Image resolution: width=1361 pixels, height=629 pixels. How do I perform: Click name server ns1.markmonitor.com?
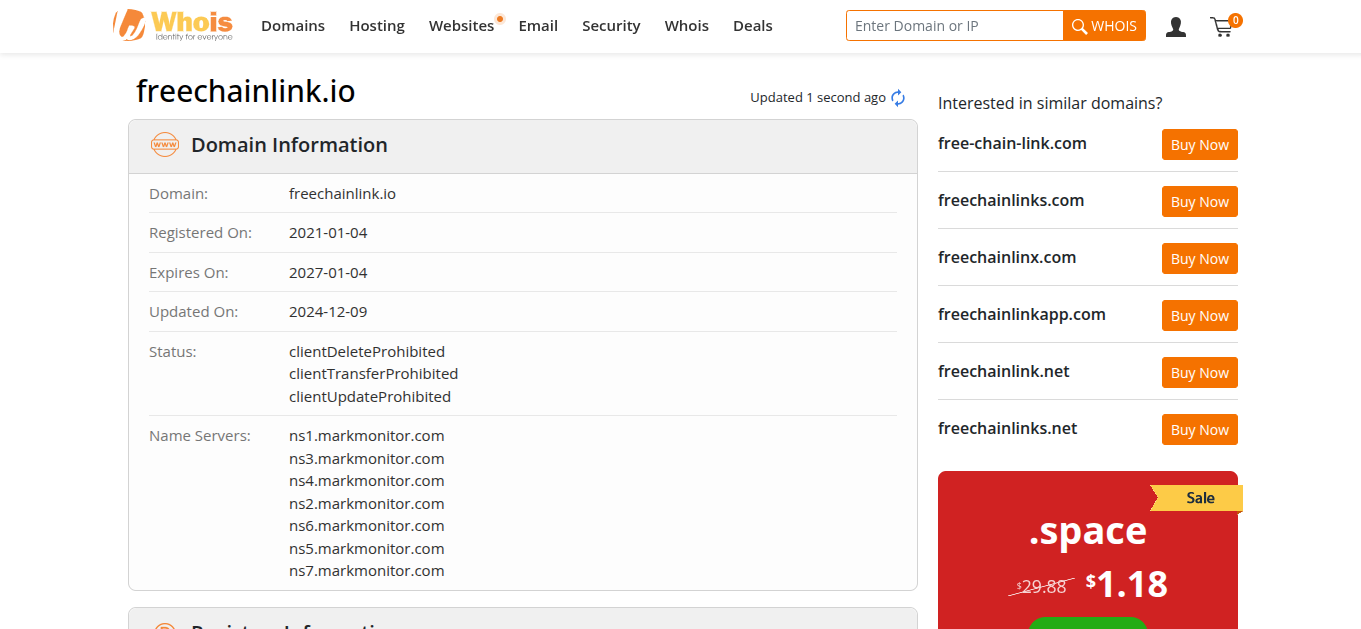click(x=367, y=436)
